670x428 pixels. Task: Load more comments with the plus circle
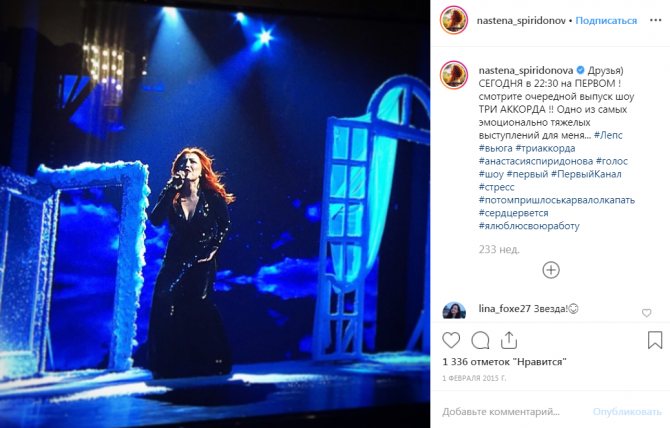click(x=551, y=270)
